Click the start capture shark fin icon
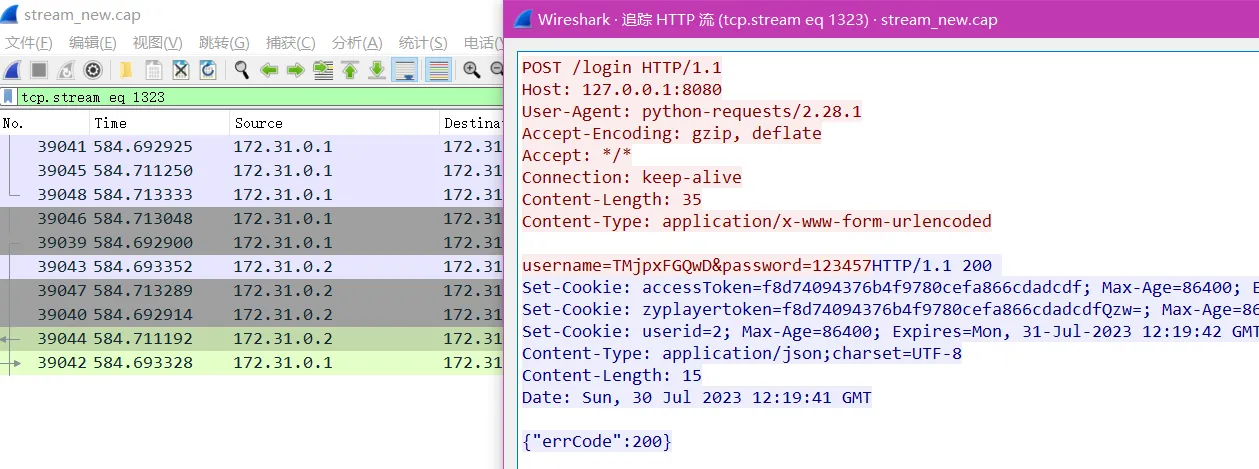The image size is (1259, 469). (12, 70)
